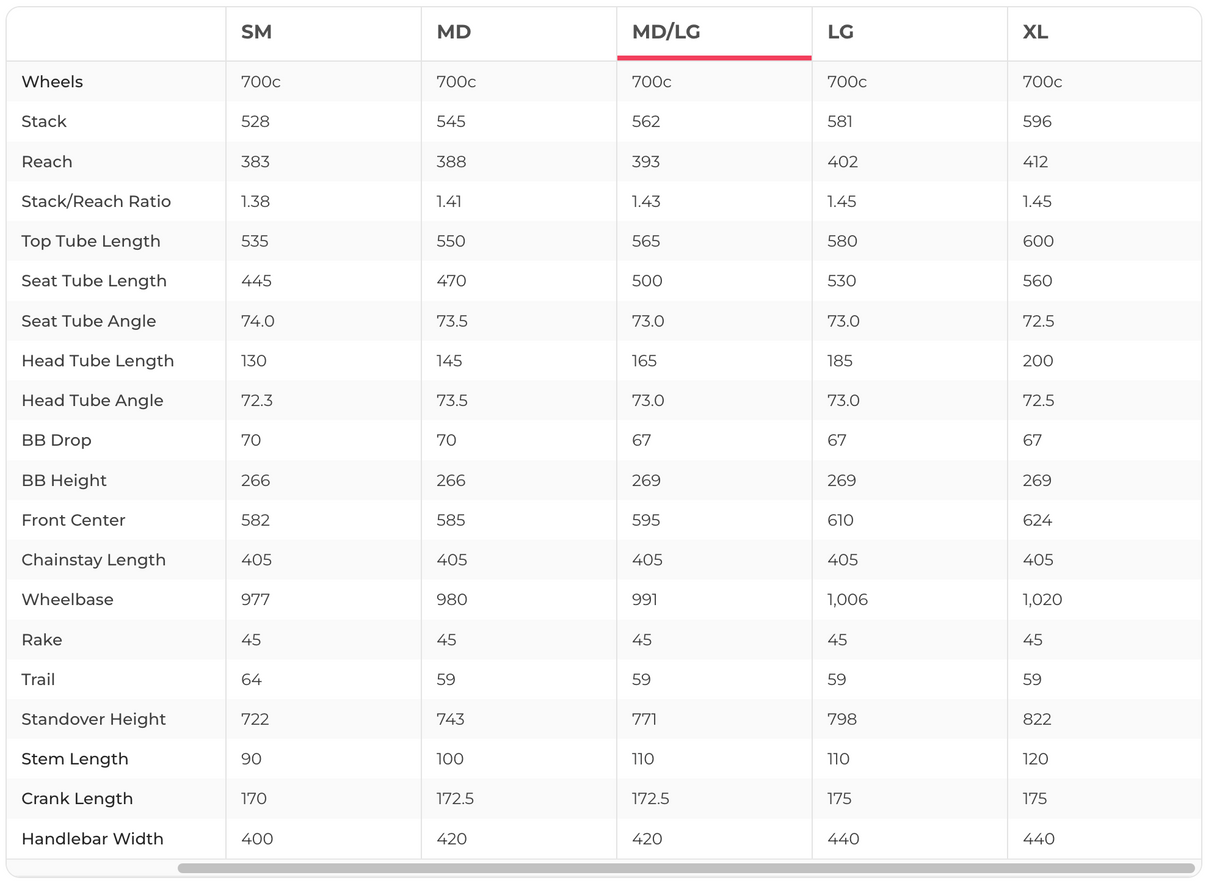Click the 1,020 wheelbase value for XL
The height and width of the screenshot is (889, 1214).
tap(1042, 600)
